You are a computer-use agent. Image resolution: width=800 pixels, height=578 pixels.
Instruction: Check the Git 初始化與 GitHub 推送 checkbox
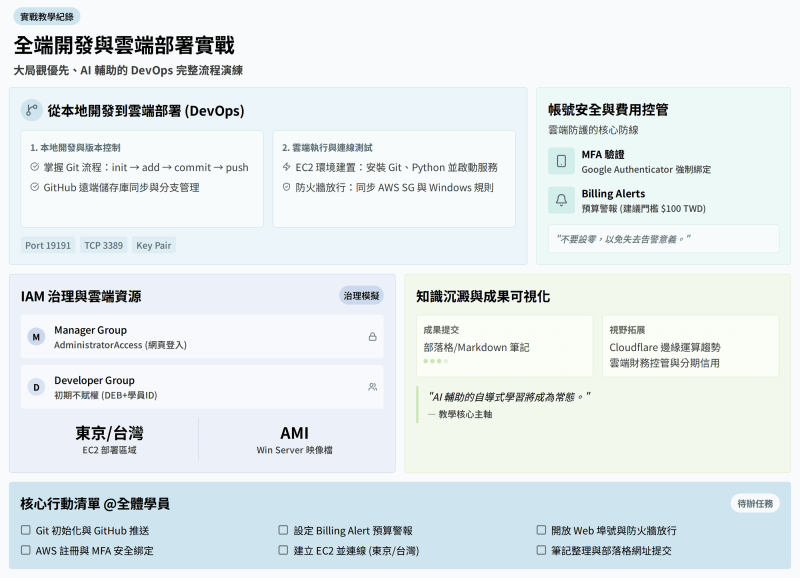(x=26, y=530)
